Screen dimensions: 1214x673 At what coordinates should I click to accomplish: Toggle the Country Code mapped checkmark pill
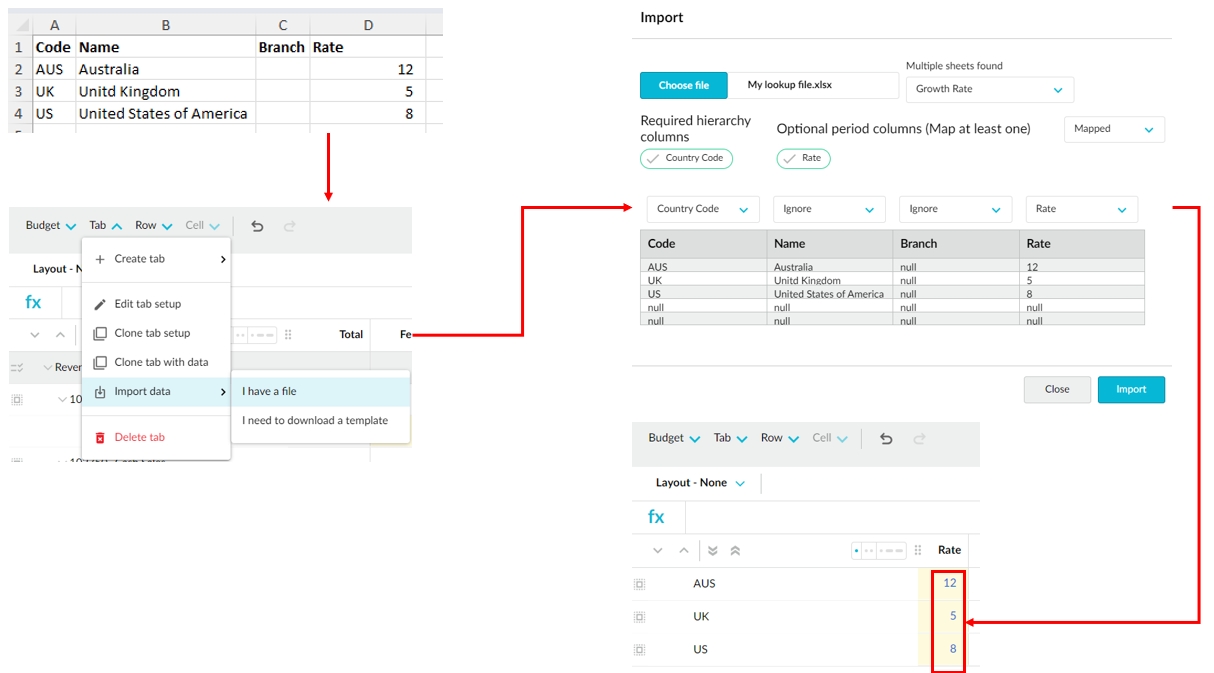click(686, 158)
